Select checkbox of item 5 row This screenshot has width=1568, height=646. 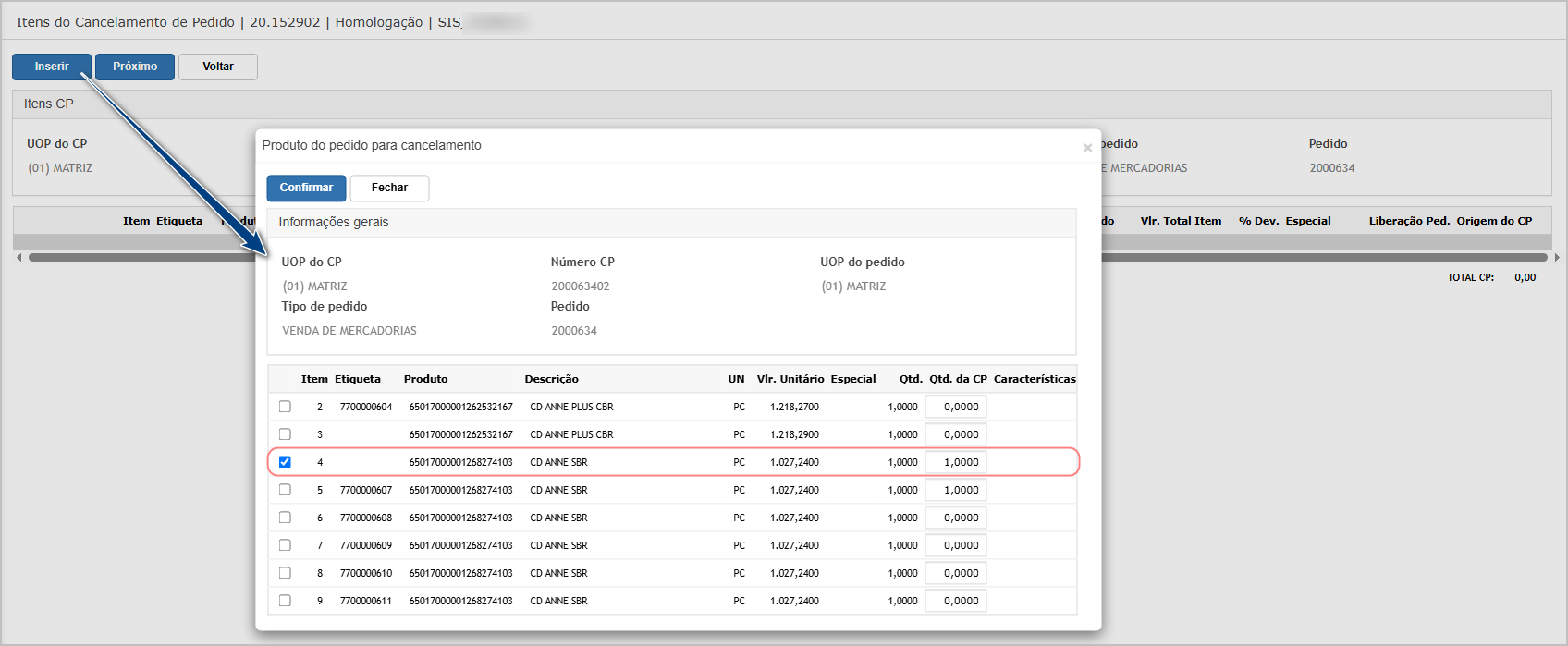pyautogui.click(x=285, y=490)
